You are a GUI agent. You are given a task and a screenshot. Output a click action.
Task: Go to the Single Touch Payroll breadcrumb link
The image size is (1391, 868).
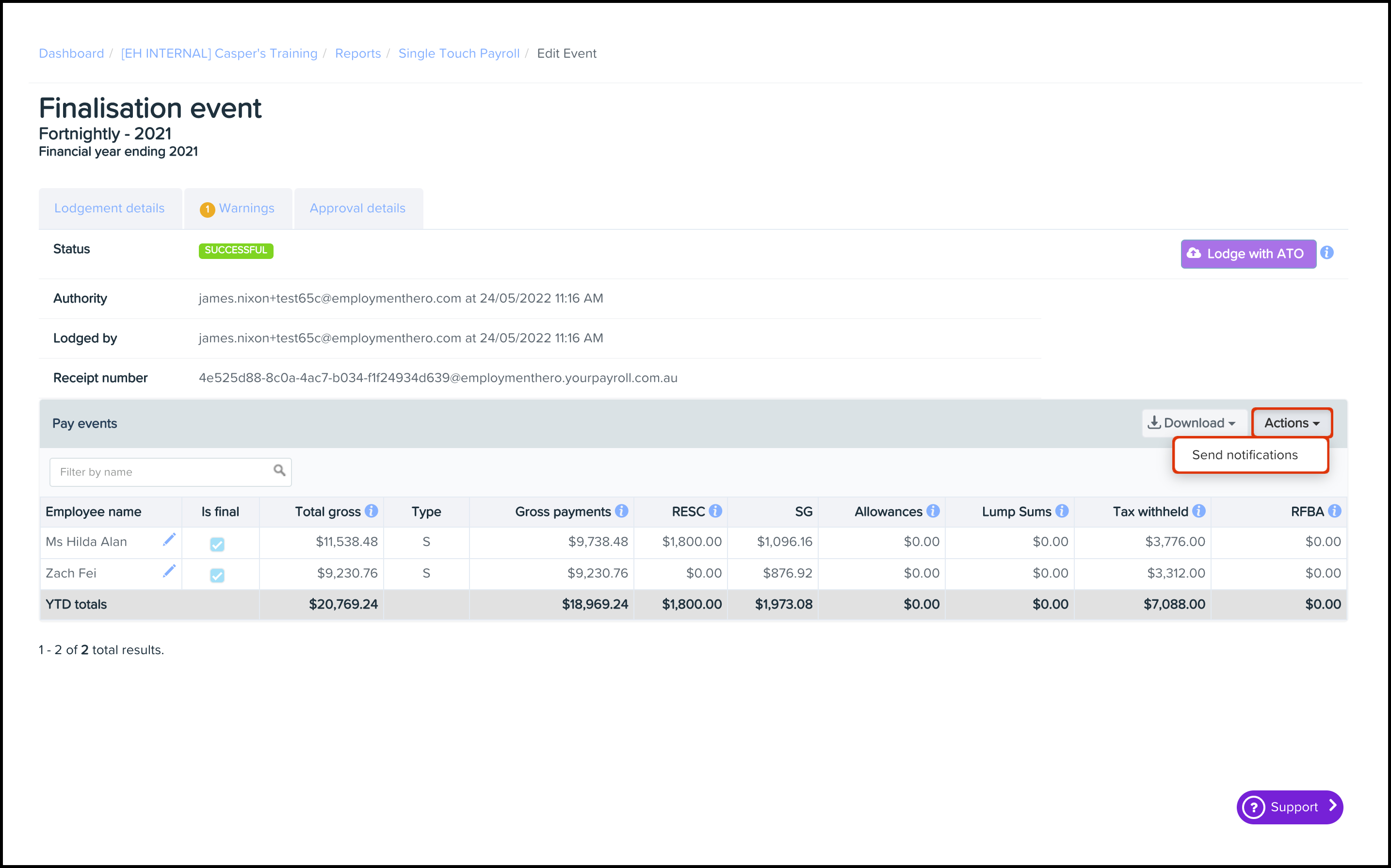(459, 53)
